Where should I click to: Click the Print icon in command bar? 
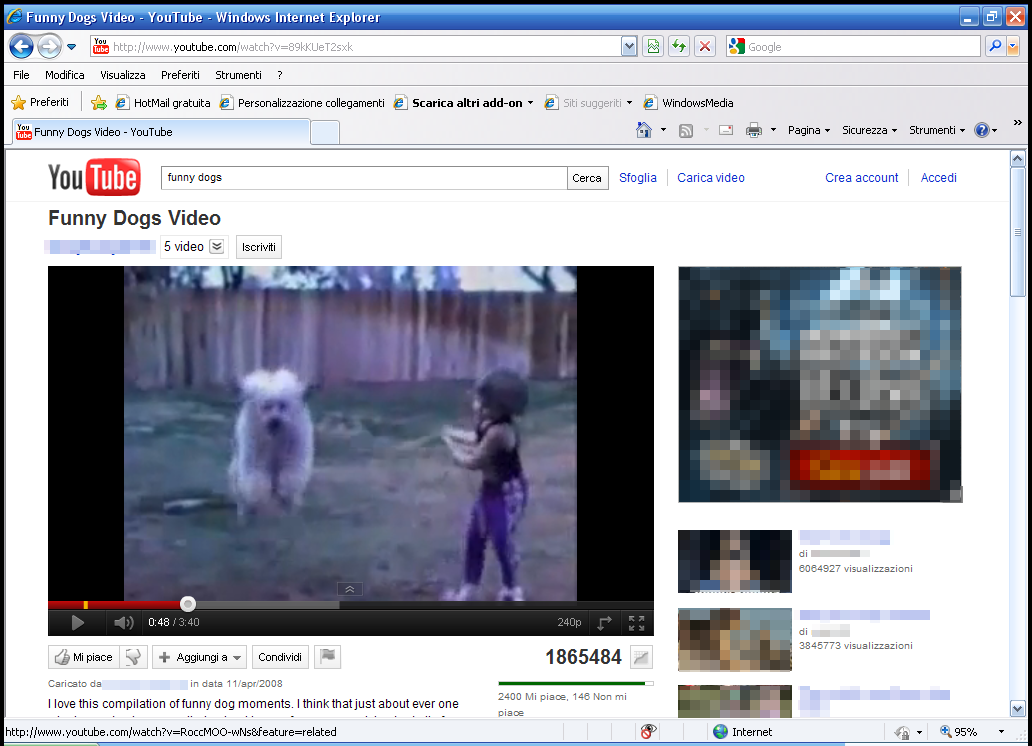click(754, 130)
